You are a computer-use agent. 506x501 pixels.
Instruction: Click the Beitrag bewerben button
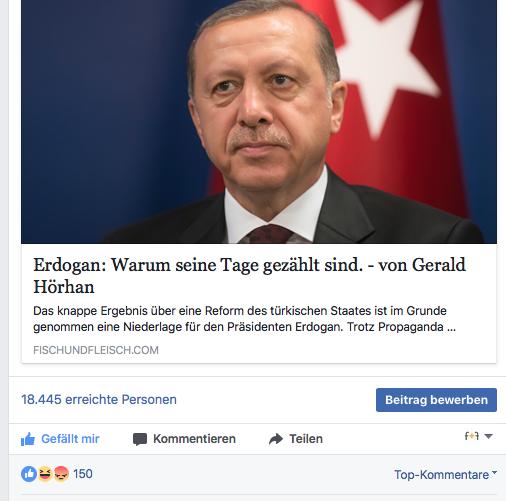tap(436, 400)
